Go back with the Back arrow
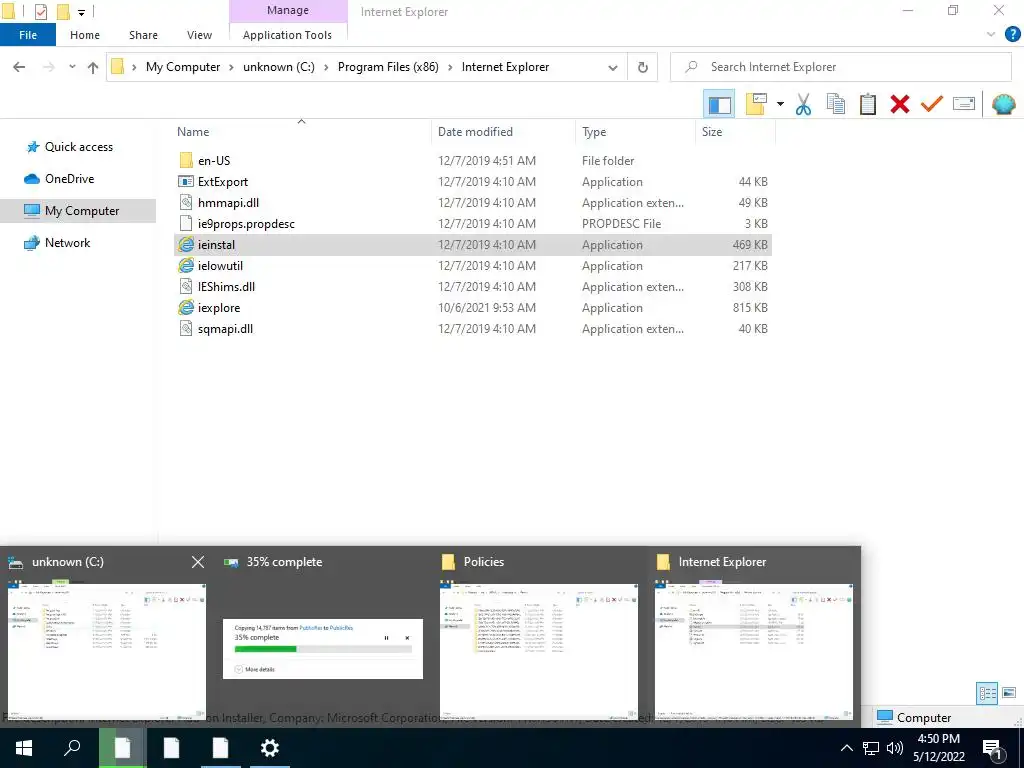The image size is (1024, 768). point(19,67)
